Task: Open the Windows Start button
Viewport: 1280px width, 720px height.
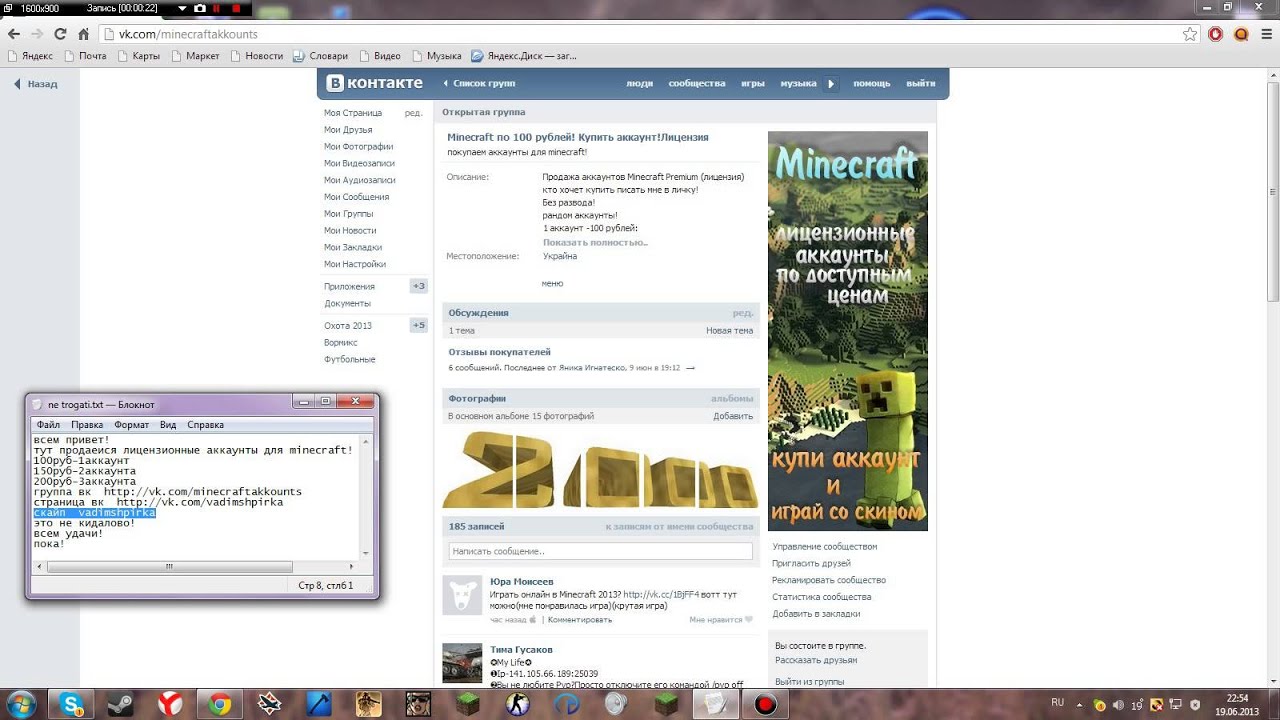Action: [20, 704]
